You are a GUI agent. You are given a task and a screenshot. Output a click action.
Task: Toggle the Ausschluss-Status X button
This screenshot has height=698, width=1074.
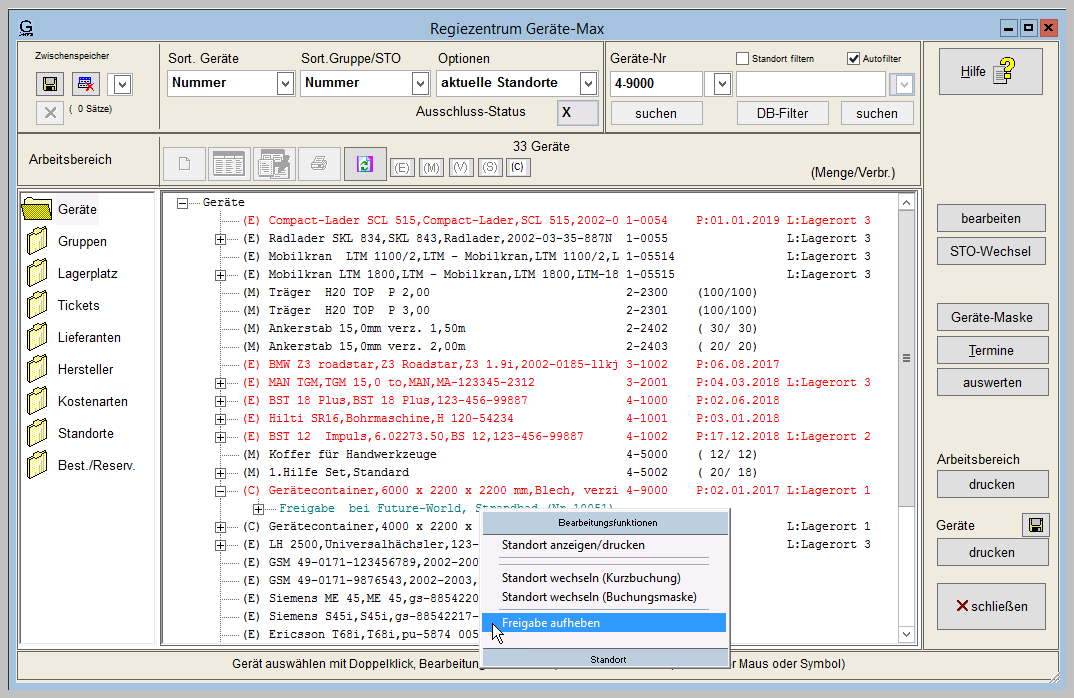pos(577,112)
